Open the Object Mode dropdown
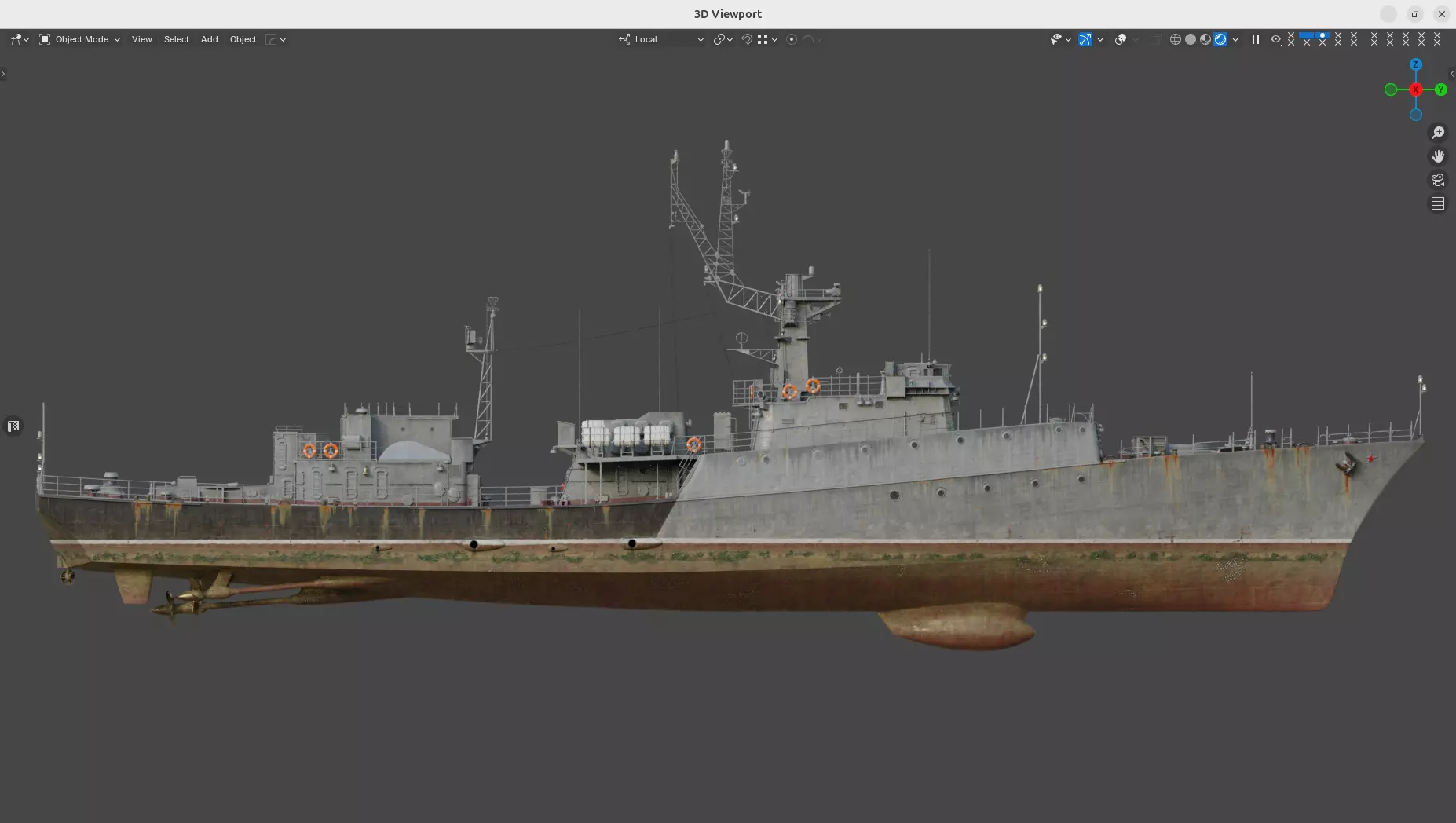 point(79,39)
